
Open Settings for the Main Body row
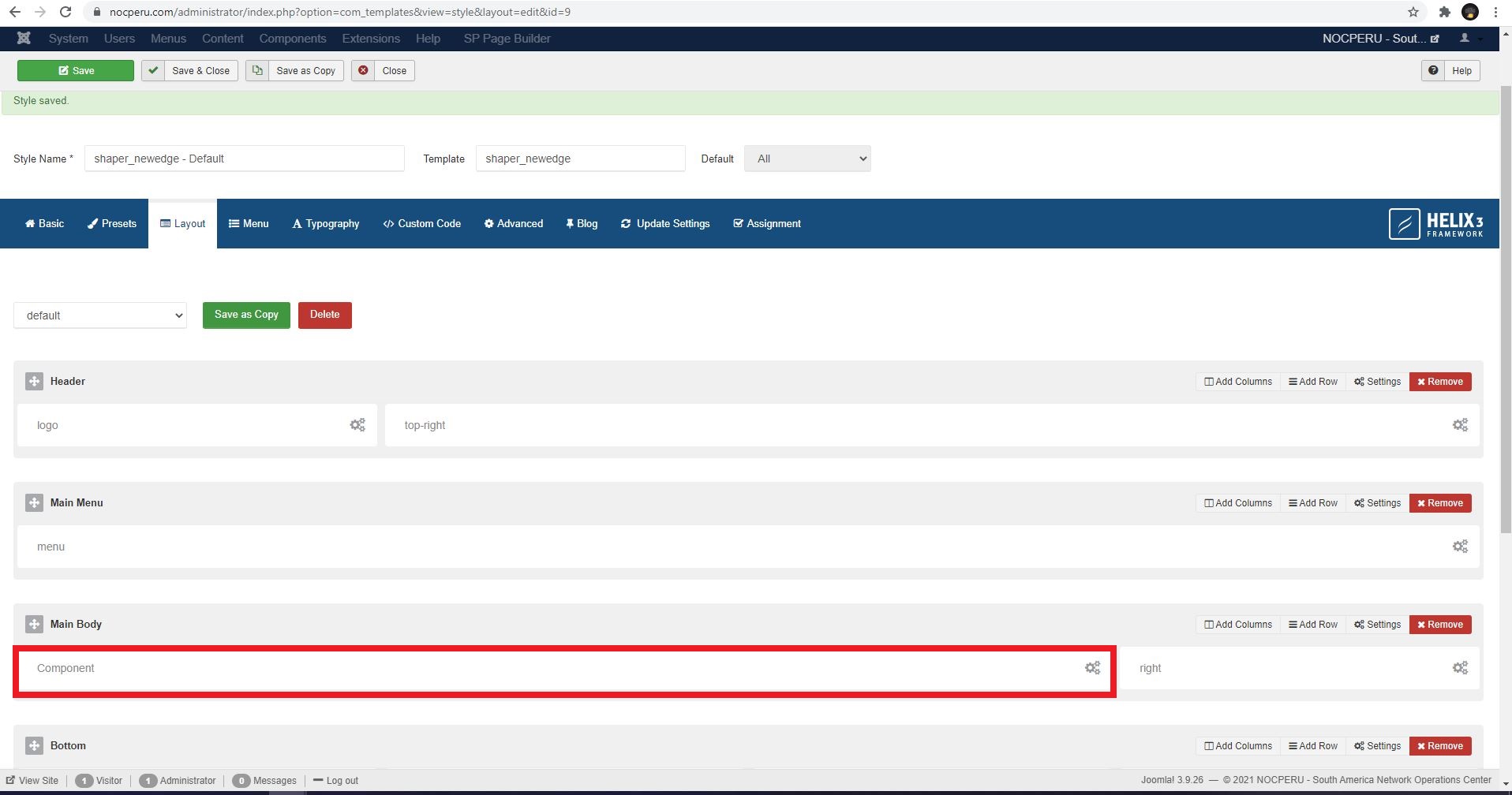click(x=1378, y=625)
